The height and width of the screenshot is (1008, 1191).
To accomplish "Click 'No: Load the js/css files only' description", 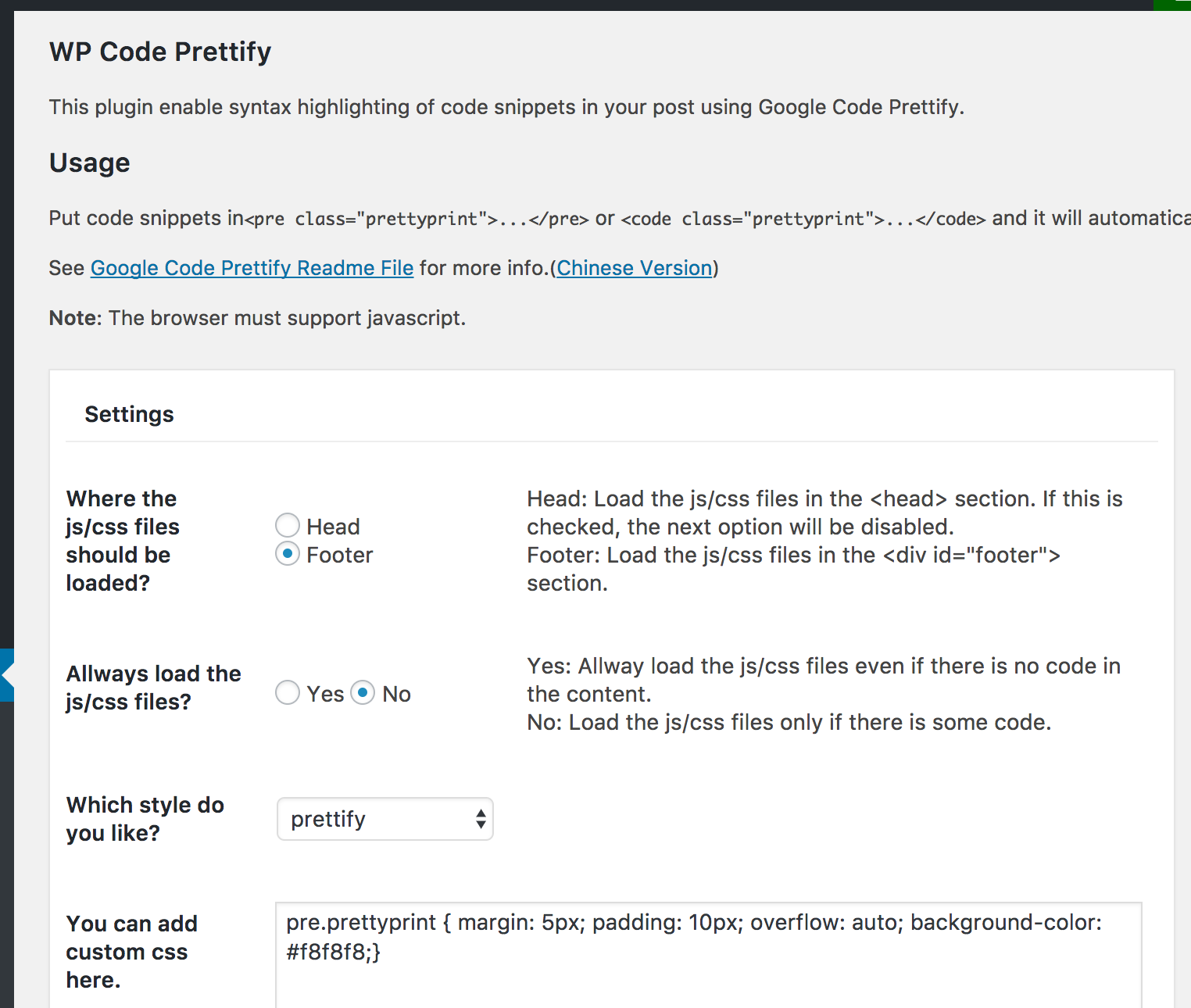I will tap(789, 722).
